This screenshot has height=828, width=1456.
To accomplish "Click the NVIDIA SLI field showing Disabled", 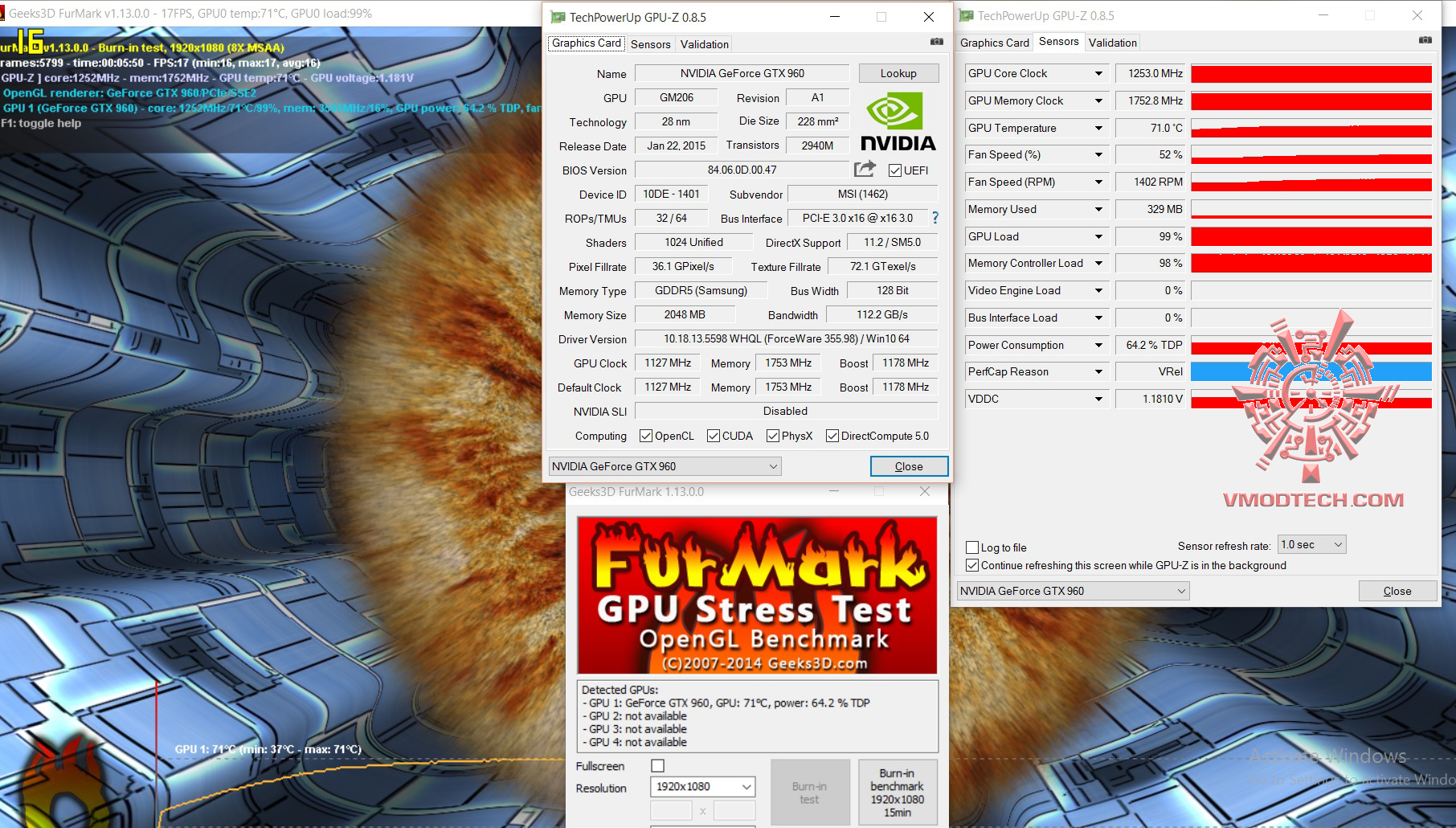I will 786,411.
